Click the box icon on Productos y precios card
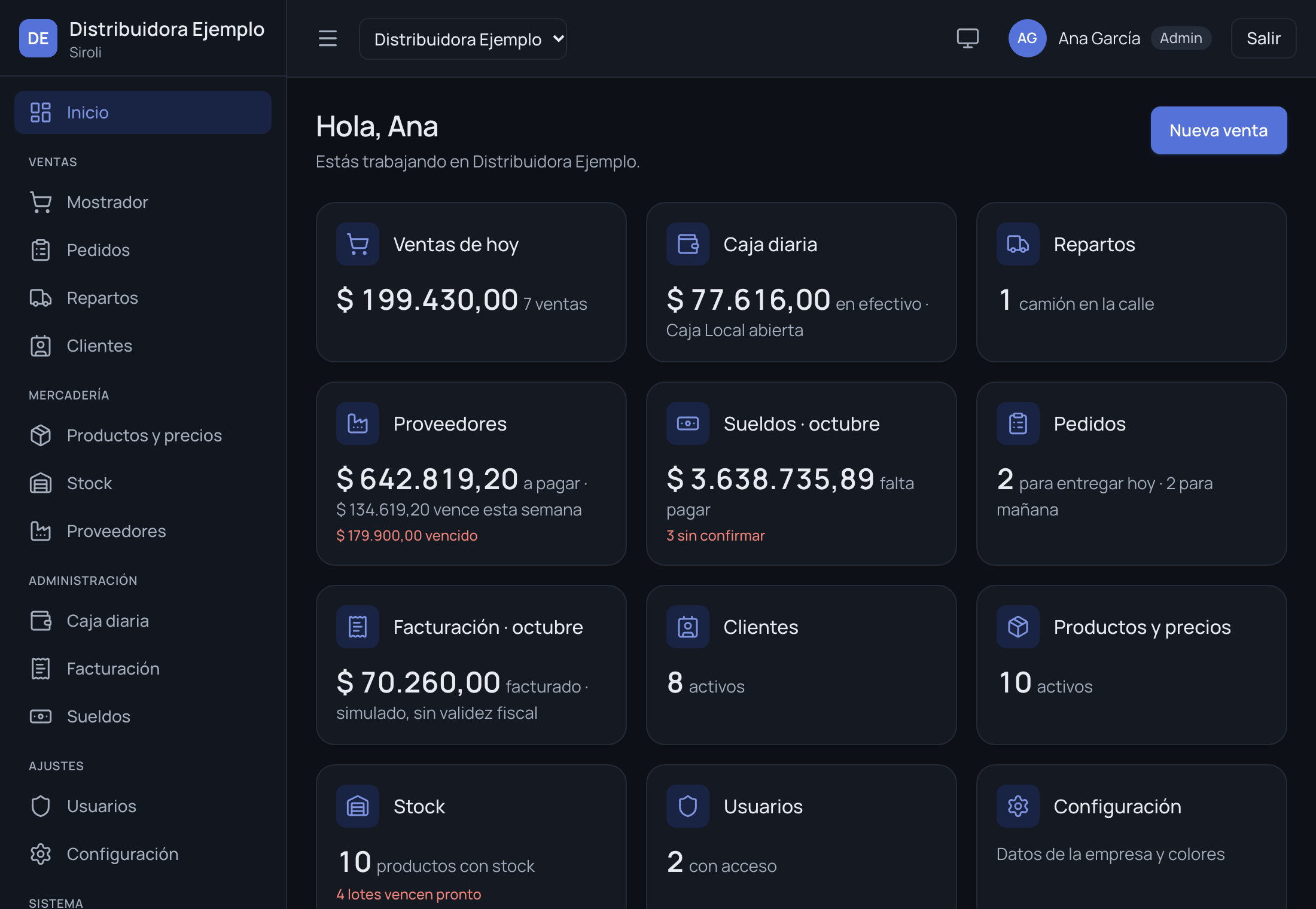 (1018, 627)
